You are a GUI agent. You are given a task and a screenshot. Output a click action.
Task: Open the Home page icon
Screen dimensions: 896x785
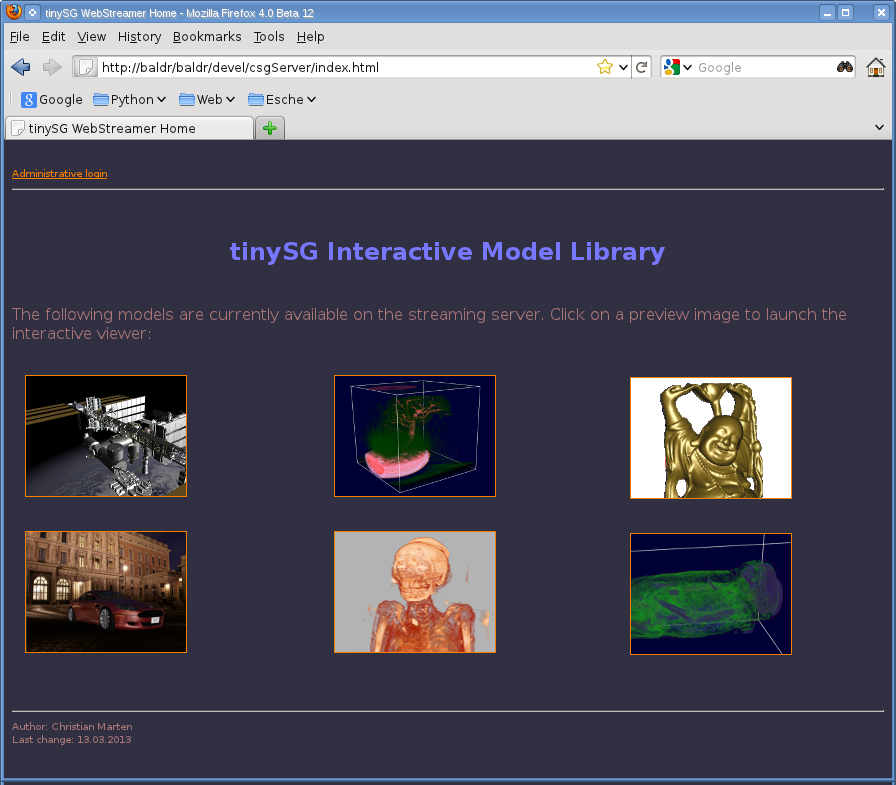875,67
